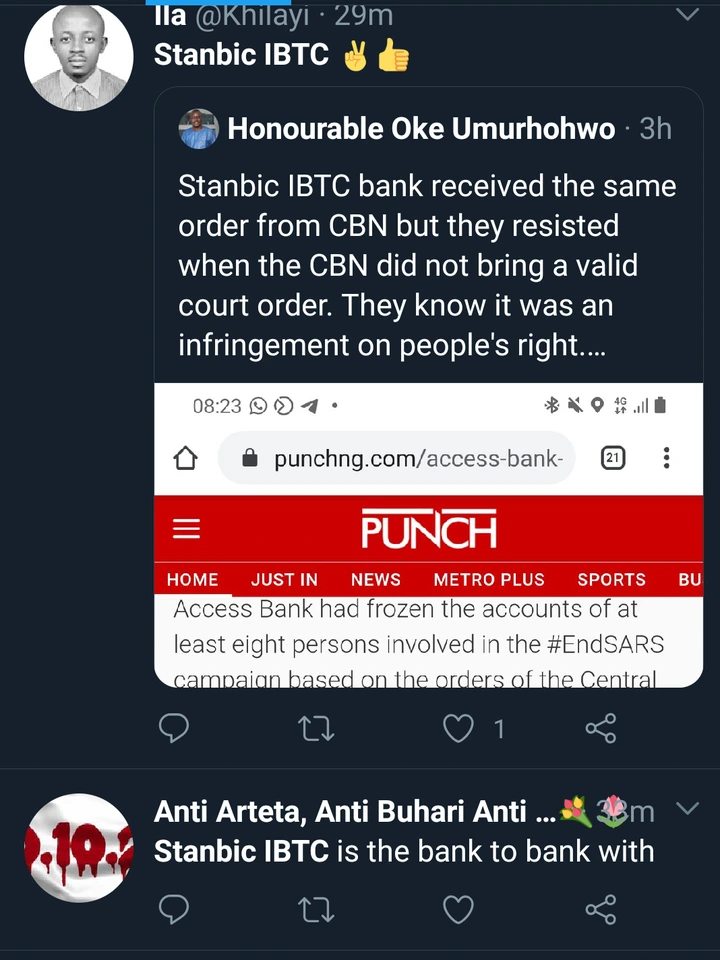Tap Honourable Oke Umurhohwo's small avatar

[198, 129]
